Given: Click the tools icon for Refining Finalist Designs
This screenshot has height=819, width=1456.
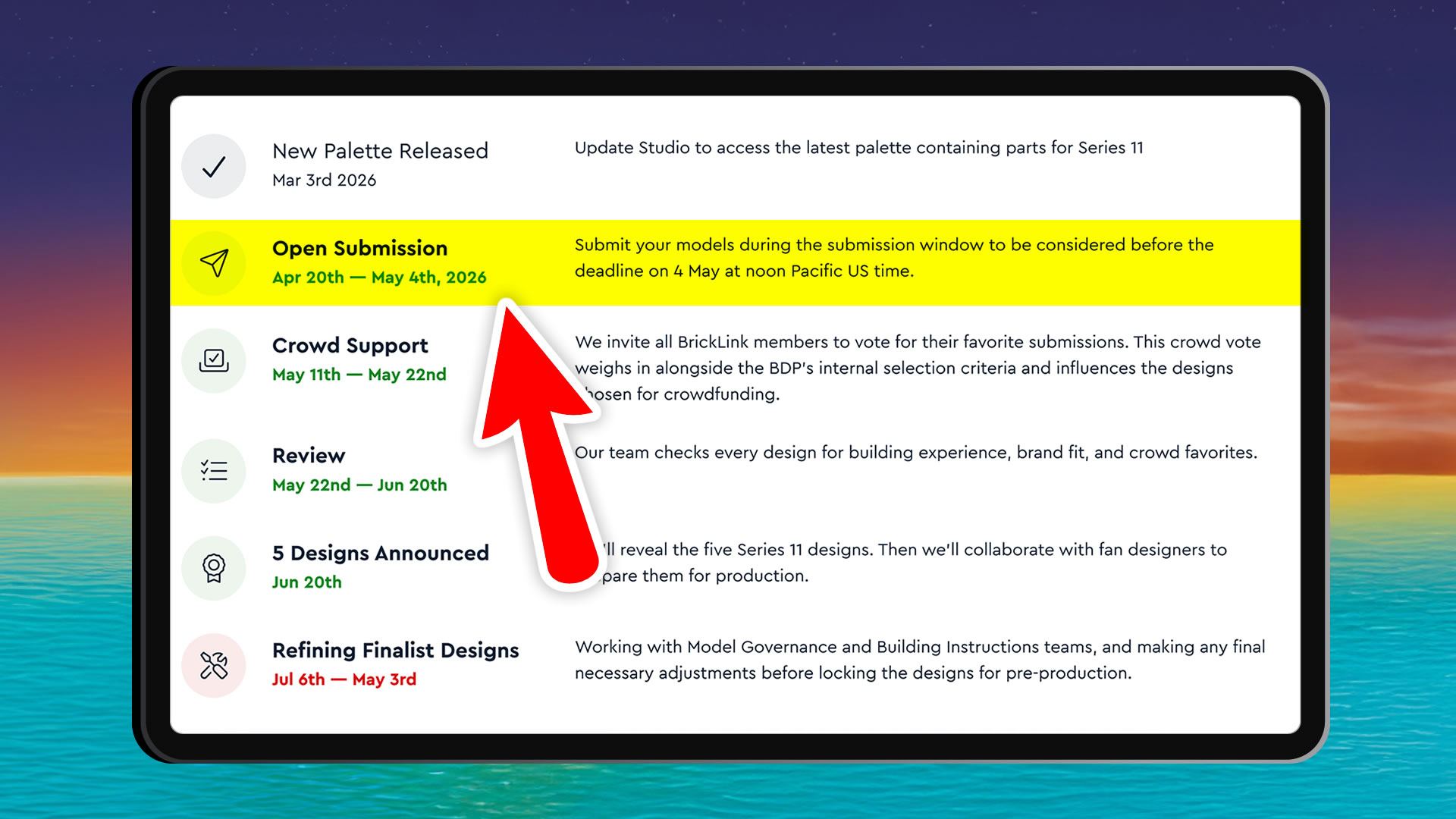Looking at the screenshot, I should point(214,665).
